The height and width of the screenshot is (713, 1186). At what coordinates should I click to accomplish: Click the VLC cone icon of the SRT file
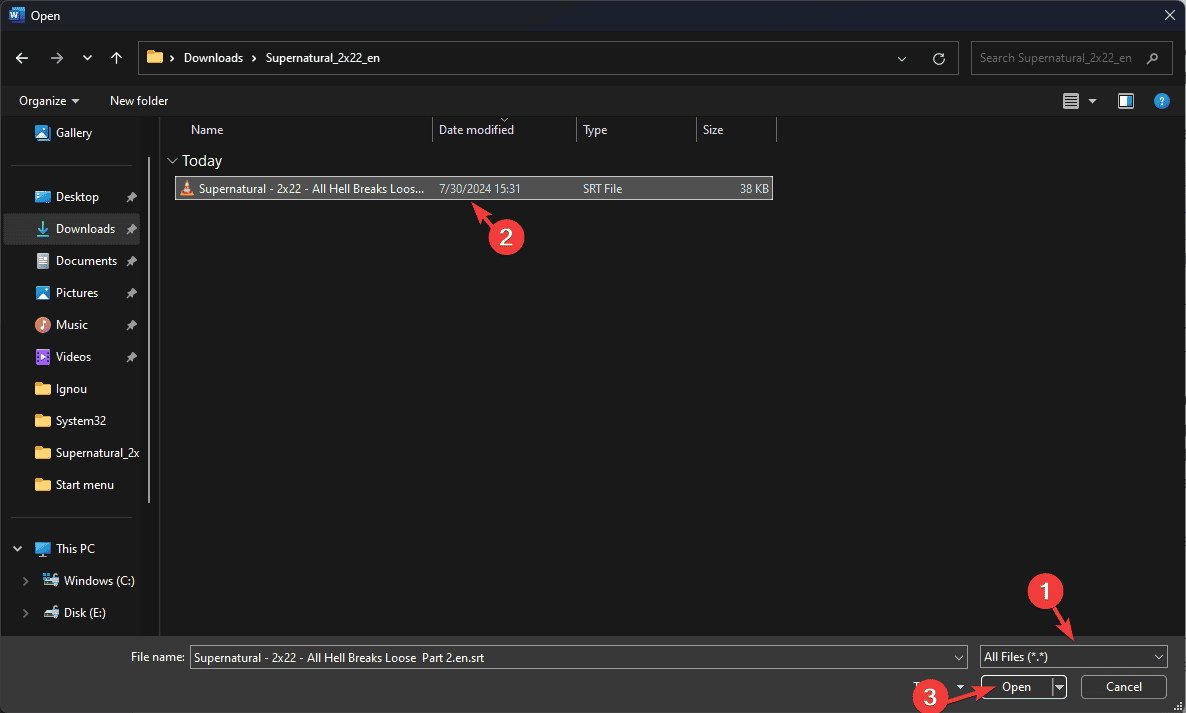tap(187, 189)
